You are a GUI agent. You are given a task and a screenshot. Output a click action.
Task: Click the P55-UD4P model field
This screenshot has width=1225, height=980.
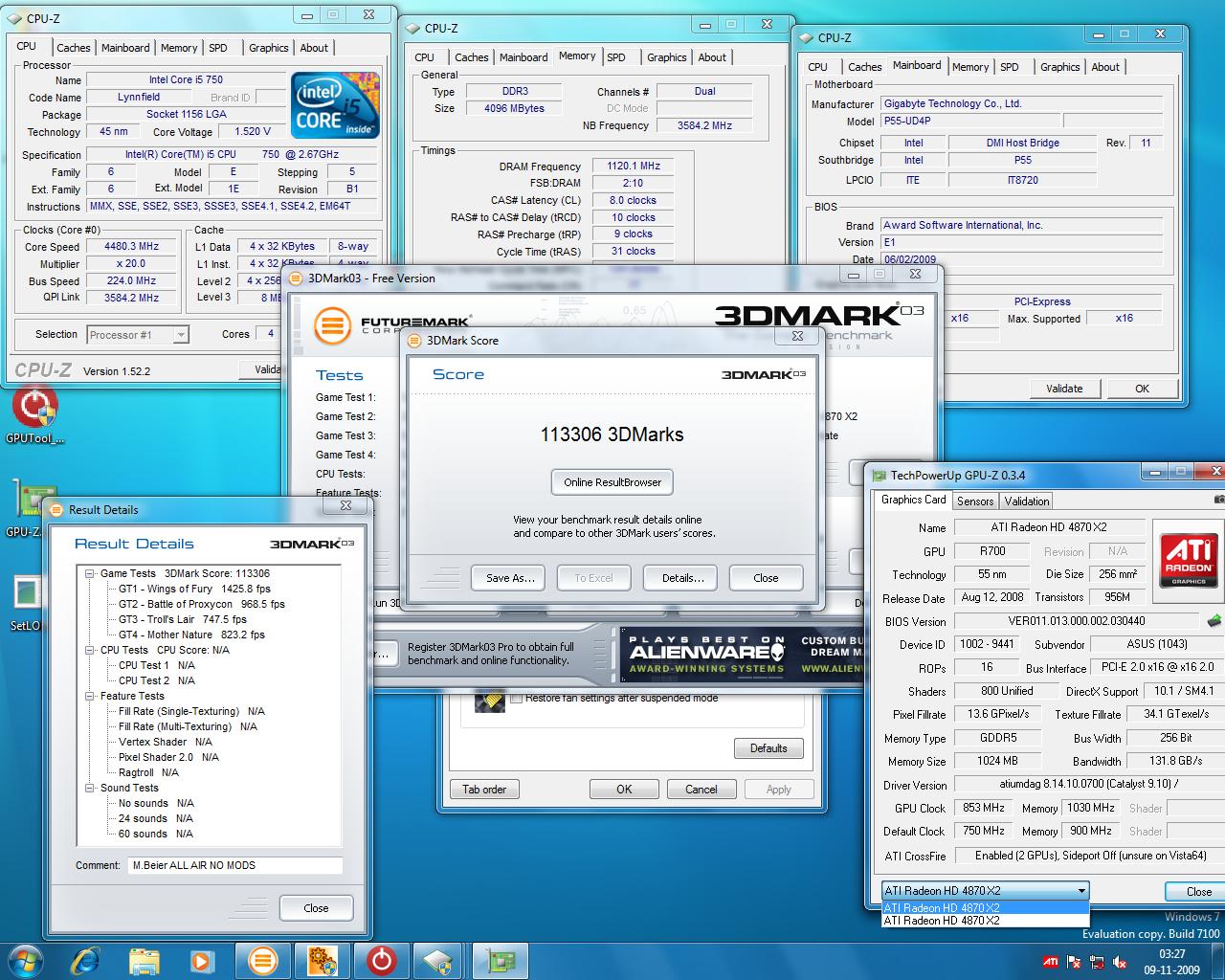tap(970, 122)
